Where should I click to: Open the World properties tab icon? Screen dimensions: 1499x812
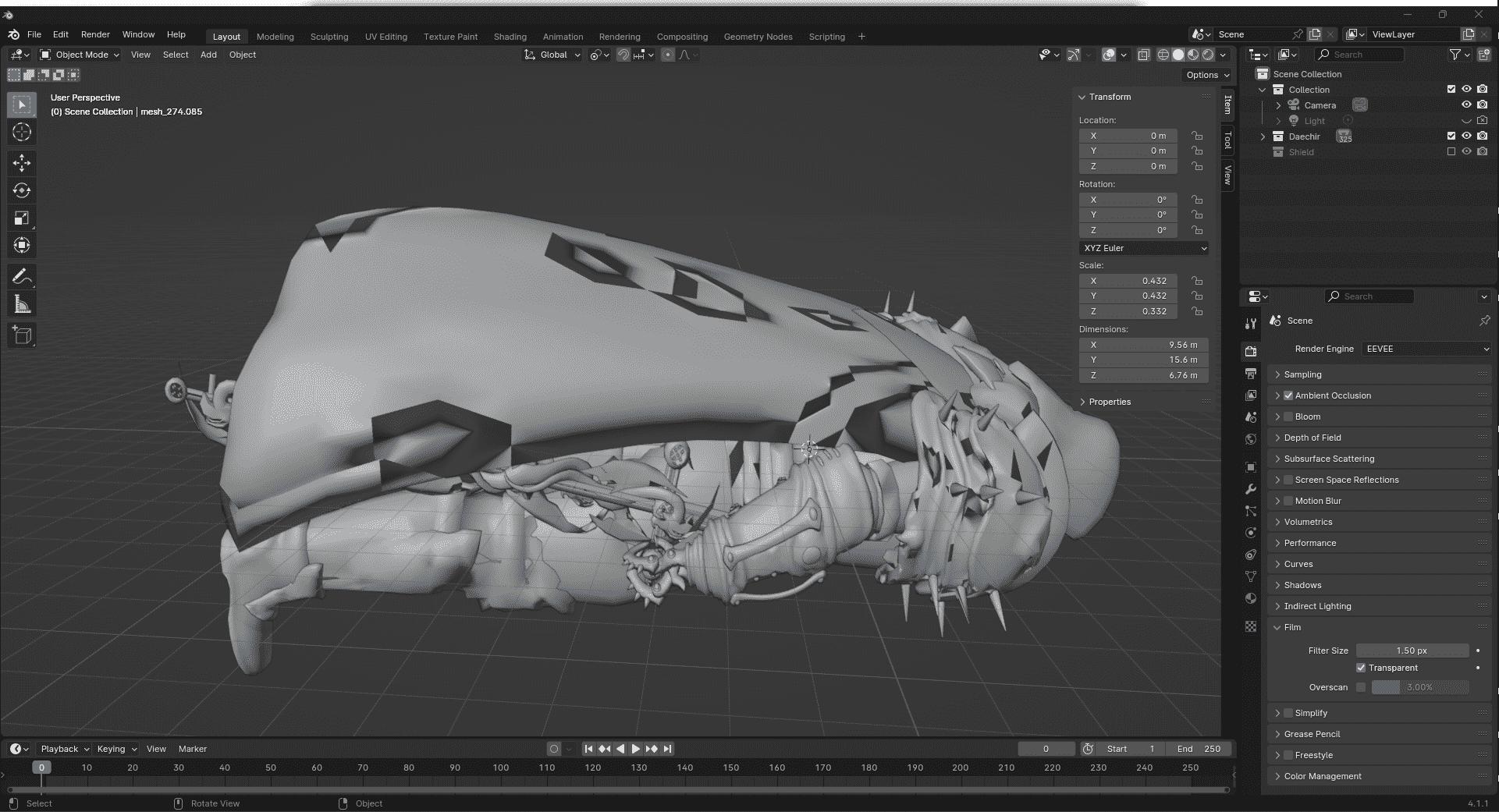coord(1251,439)
